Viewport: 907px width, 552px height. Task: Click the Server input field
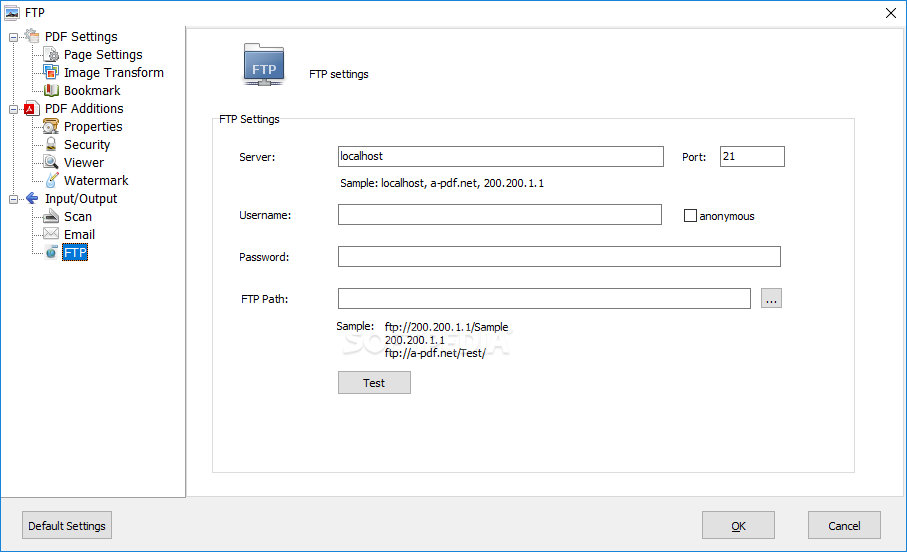point(500,156)
